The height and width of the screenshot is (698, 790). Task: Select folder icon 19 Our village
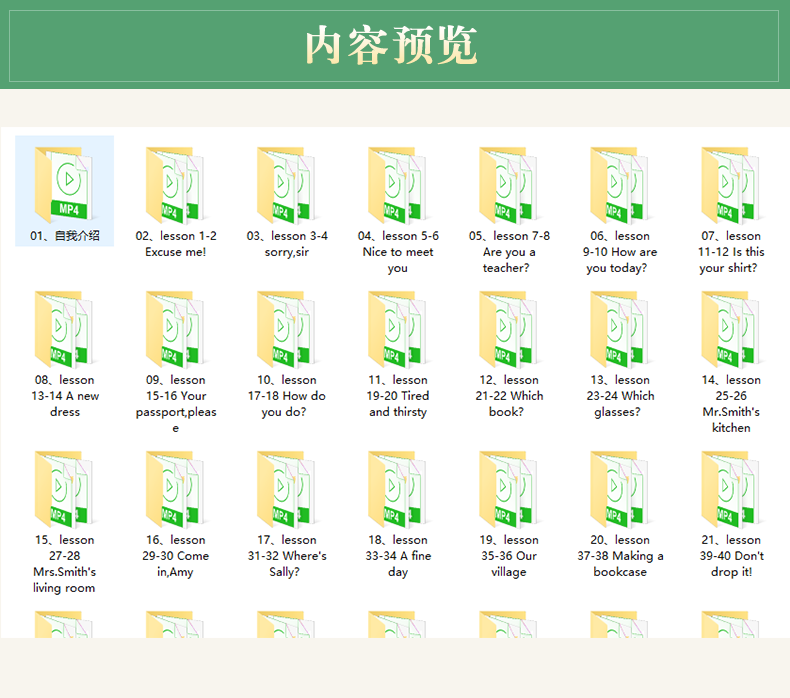pyautogui.click(x=509, y=489)
